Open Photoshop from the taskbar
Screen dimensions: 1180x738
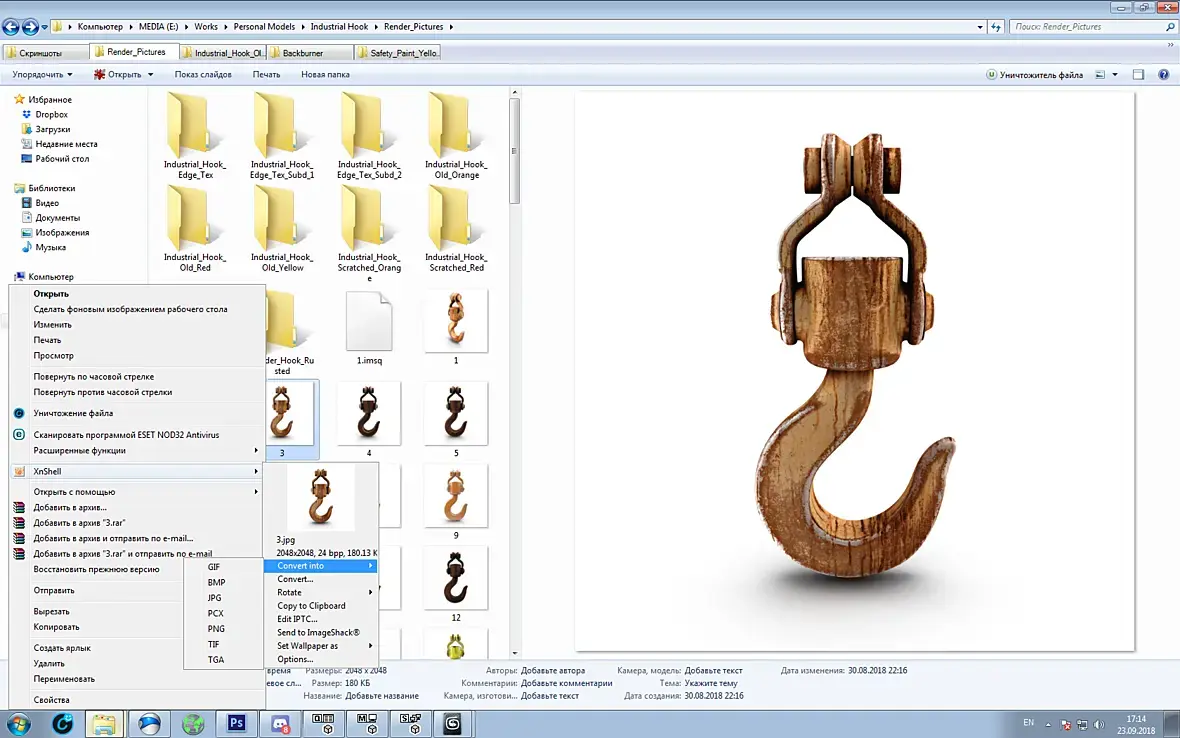click(x=238, y=722)
